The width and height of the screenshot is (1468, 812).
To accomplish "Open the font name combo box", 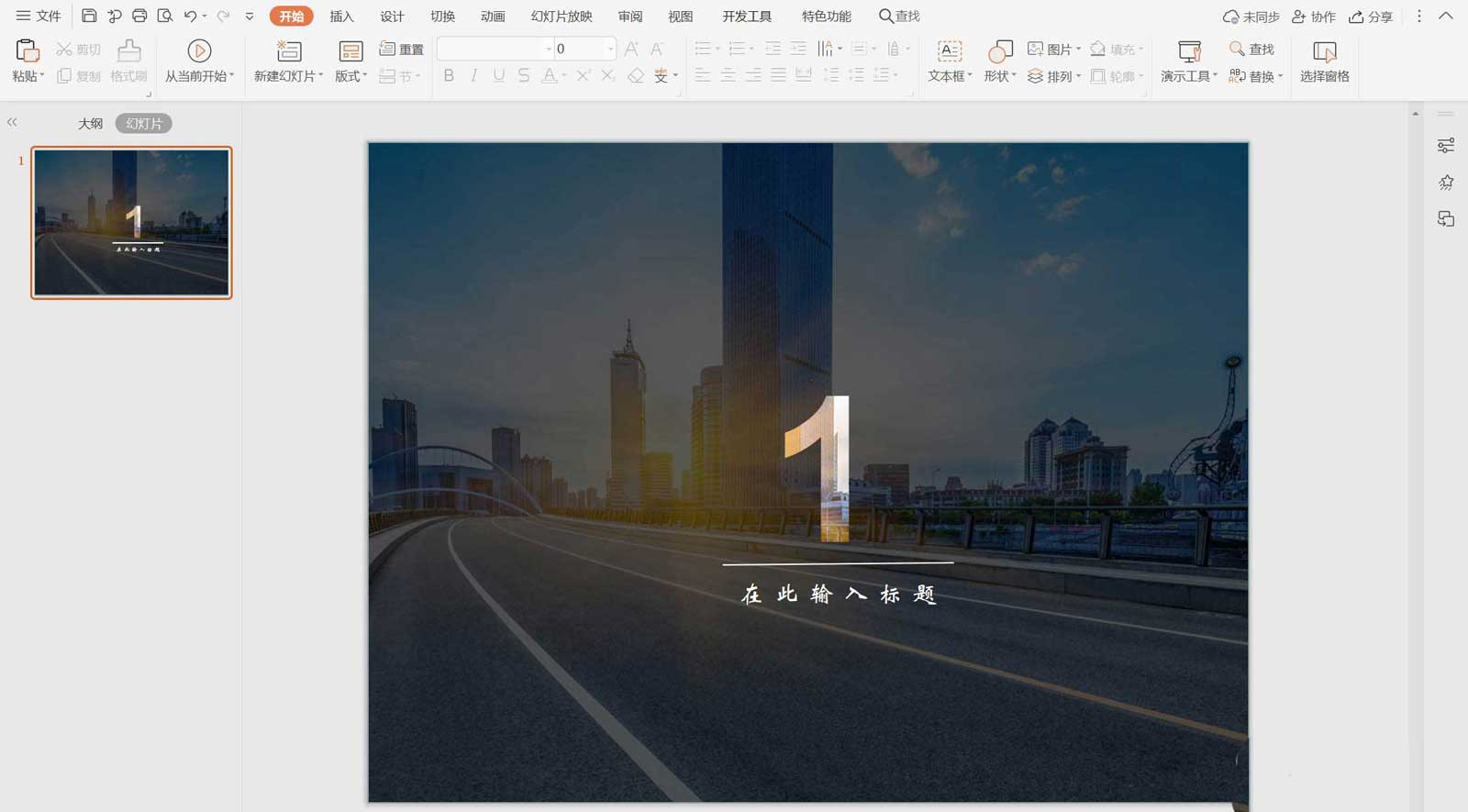I will (495, 49).
